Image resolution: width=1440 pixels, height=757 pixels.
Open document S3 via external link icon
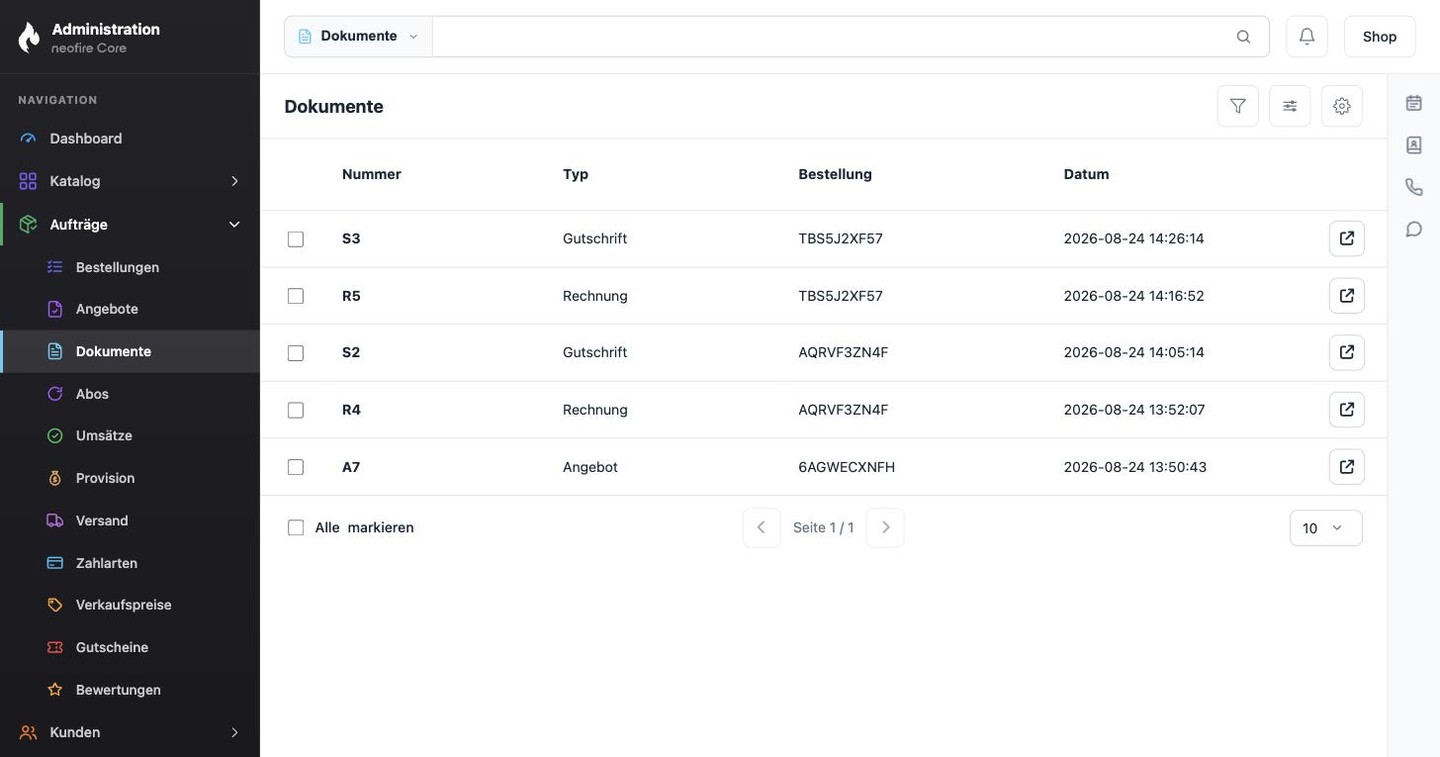coord(1347,239)
